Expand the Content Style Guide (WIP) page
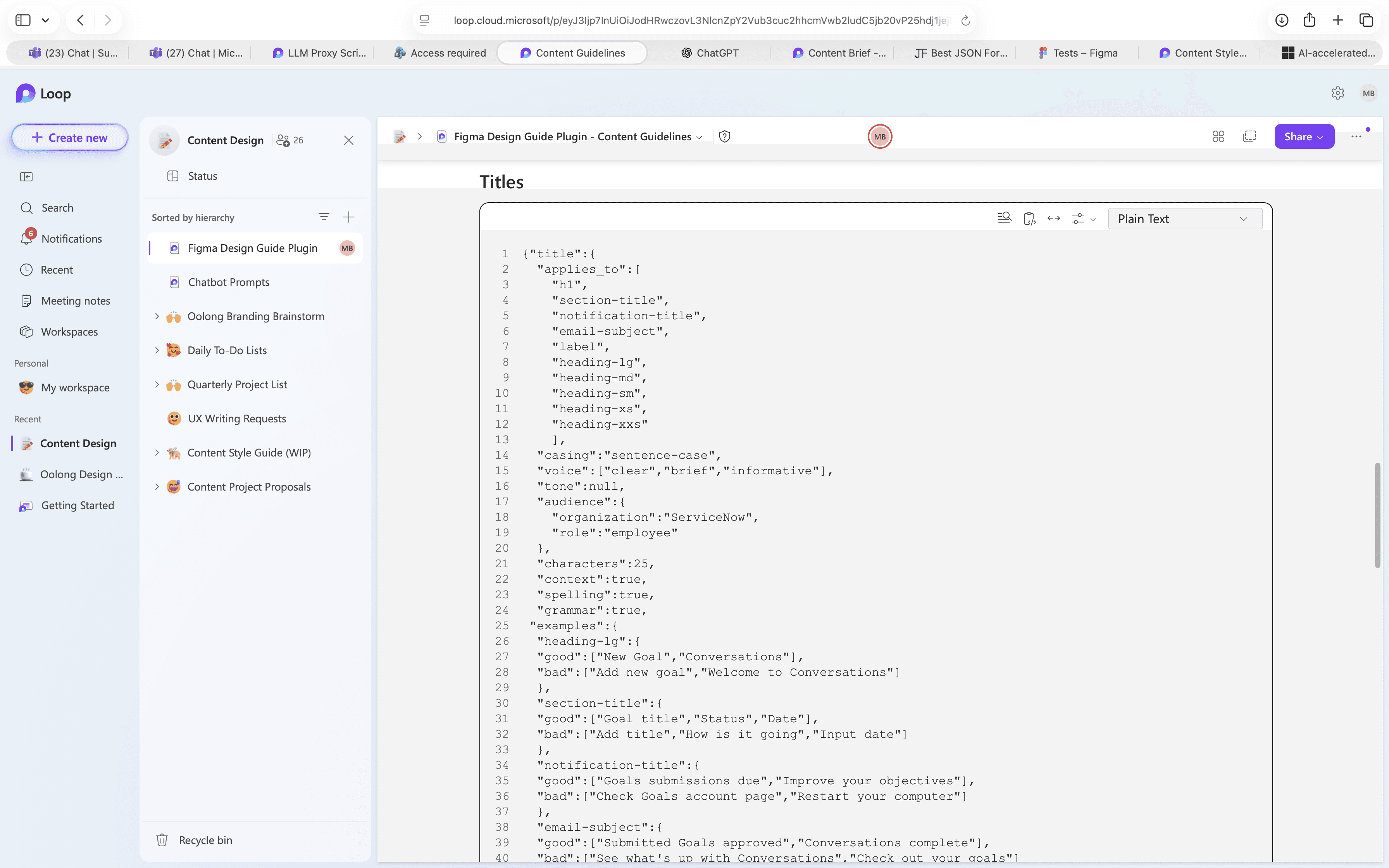1389x868 pixels. coord(157,452)
